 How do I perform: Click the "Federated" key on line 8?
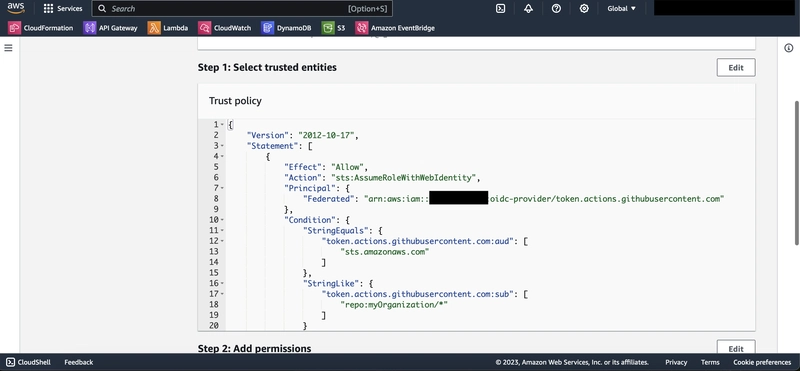click(x=329, y=199)
